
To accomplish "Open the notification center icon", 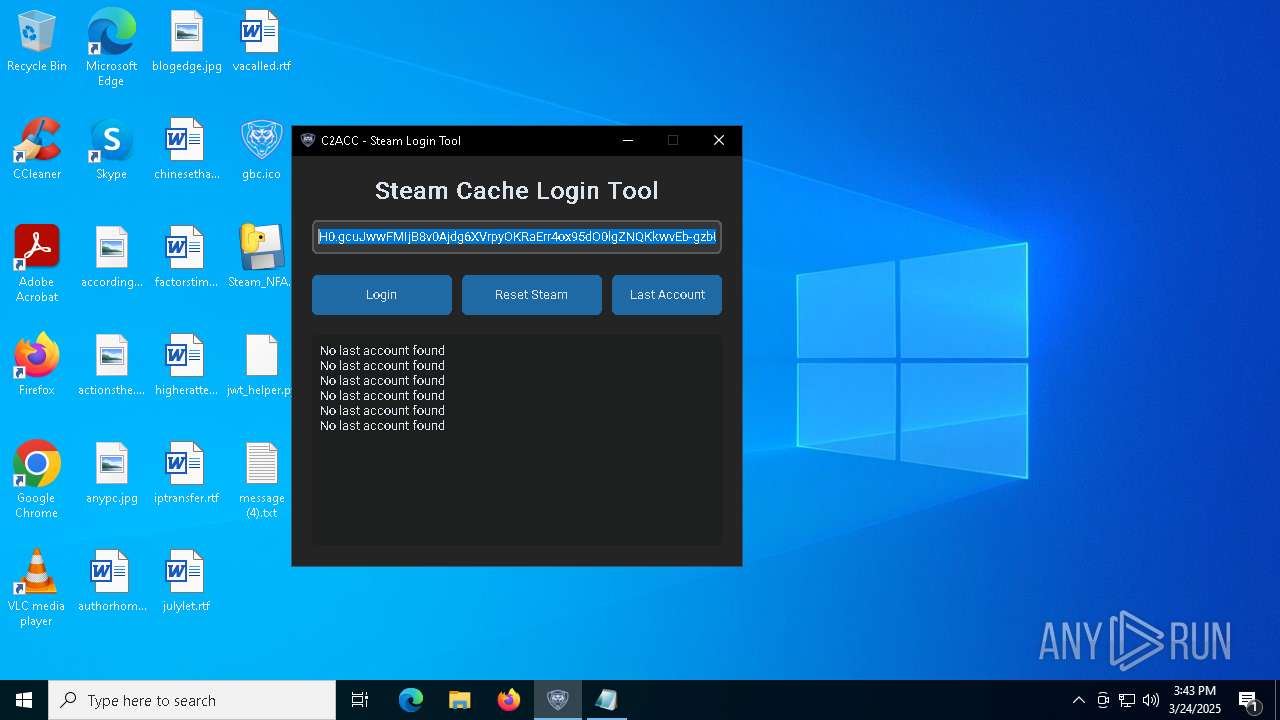I will coord(1249,700).
